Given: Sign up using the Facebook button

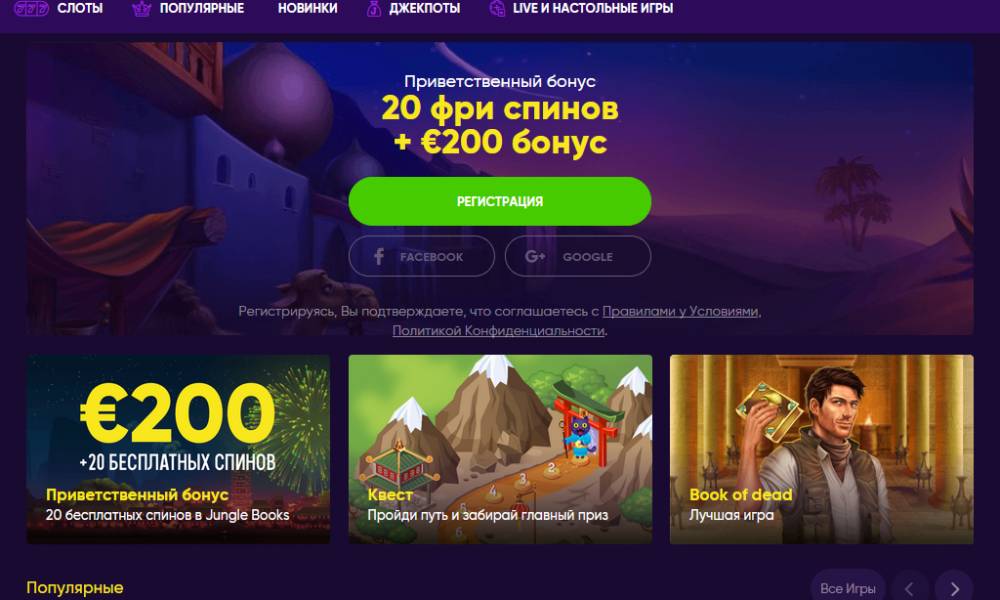Looking at the screenshot, I should [422, 256].
